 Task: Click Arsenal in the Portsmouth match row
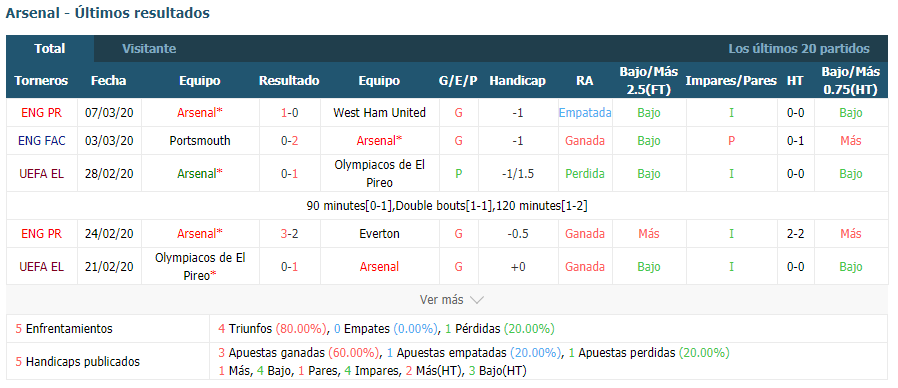click(x=379, y=140)
